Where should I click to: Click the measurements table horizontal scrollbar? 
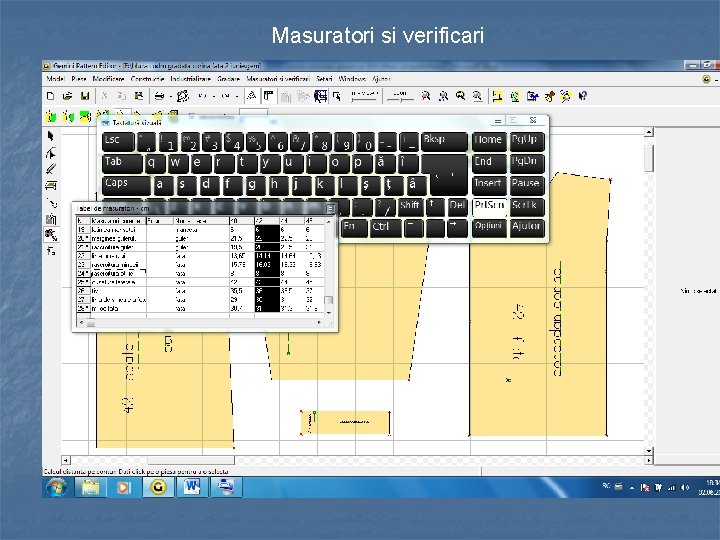tap(200, 324)
